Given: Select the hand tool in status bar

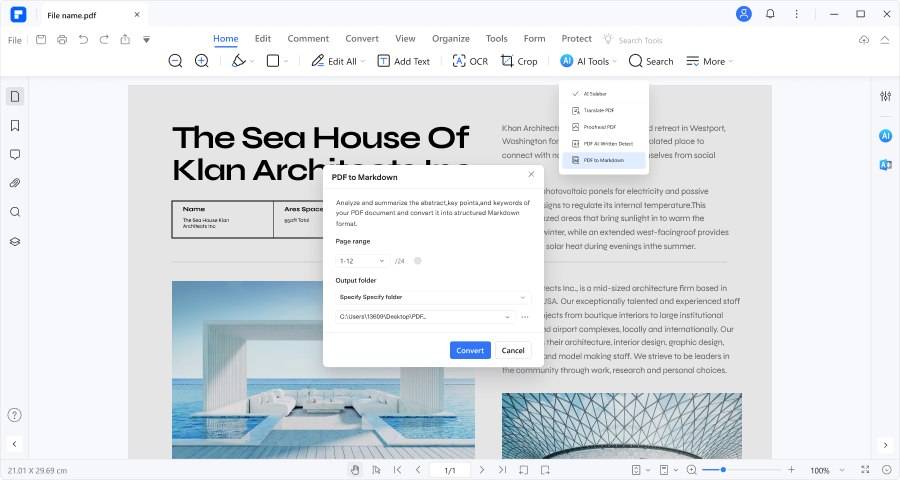Looking at the screenshot, I should (355, 470).
